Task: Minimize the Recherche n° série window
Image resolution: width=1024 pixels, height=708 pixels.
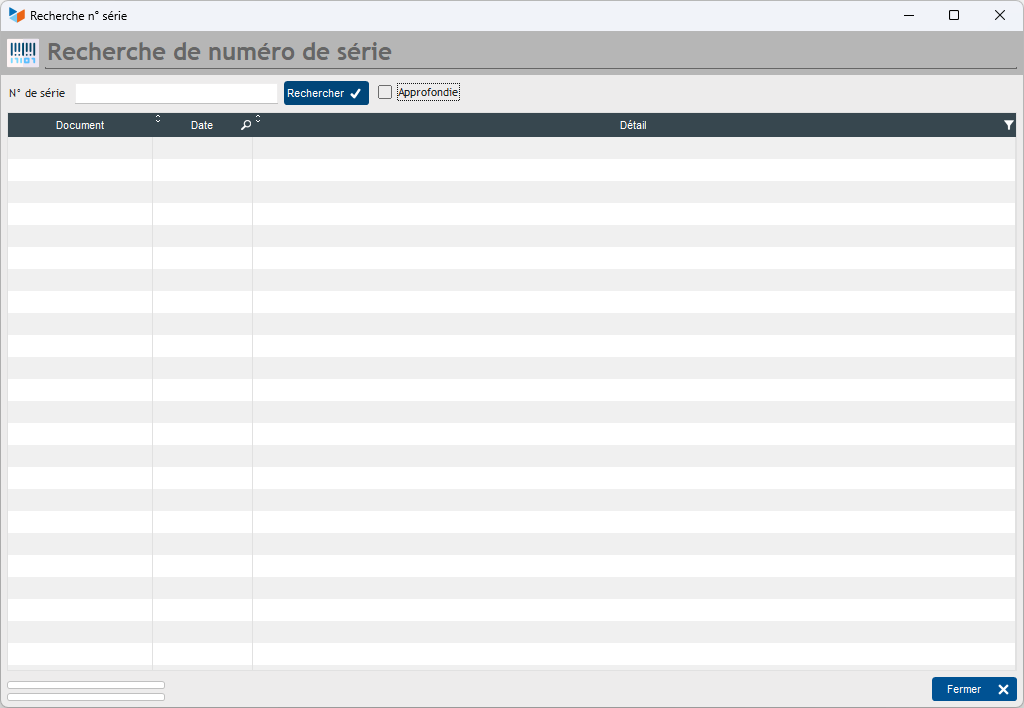Action: point(909,15)
